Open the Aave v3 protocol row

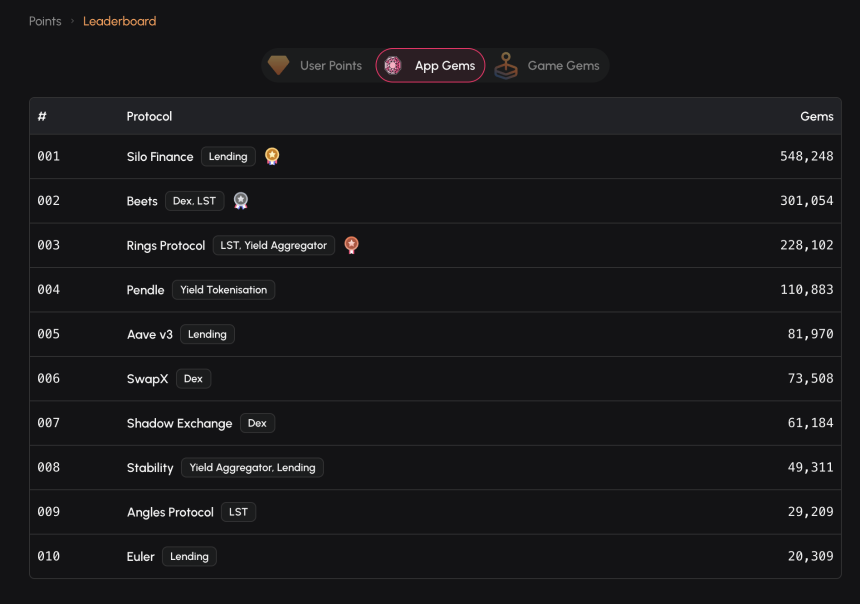(435, 334)
